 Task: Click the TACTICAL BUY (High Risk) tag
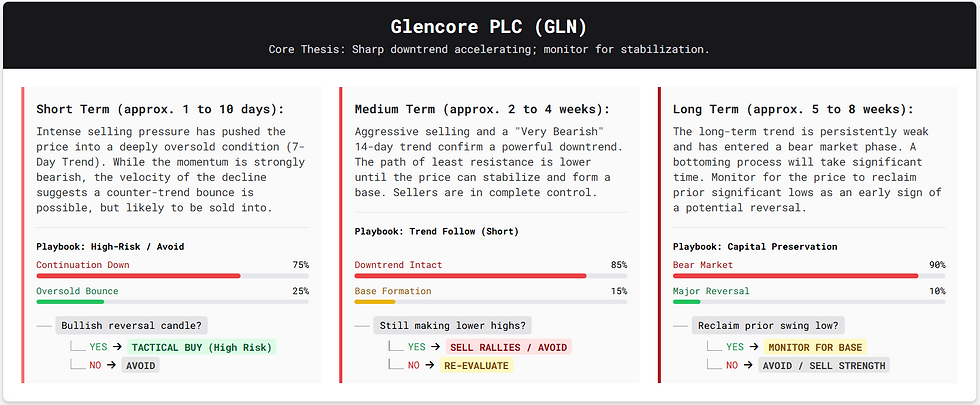click(x=201, y=348)
